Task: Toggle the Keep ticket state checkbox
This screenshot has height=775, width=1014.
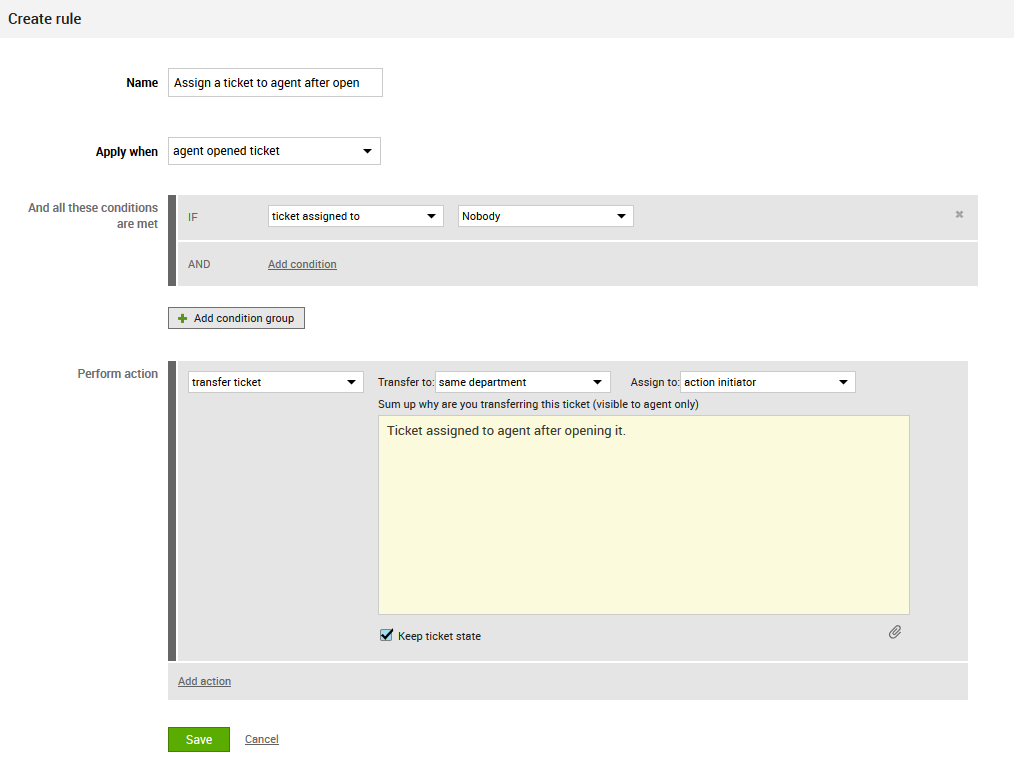Action: pyautogui.click(x=387, y=635)
